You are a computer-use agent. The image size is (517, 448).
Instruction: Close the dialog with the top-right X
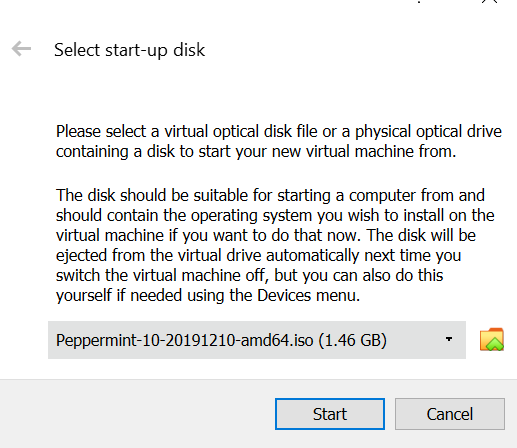point(489,1)
